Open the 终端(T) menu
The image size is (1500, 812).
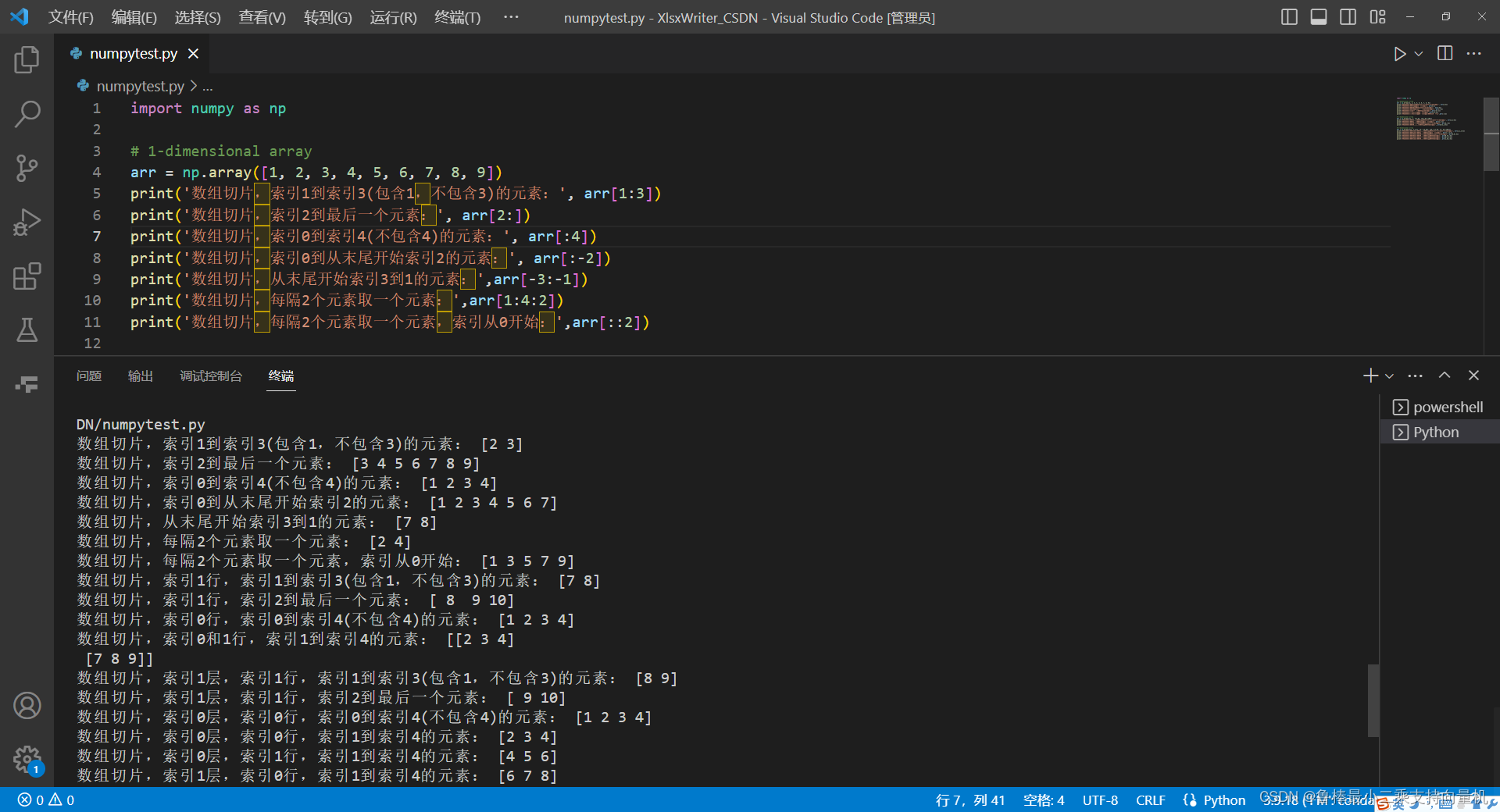point(458,17)
